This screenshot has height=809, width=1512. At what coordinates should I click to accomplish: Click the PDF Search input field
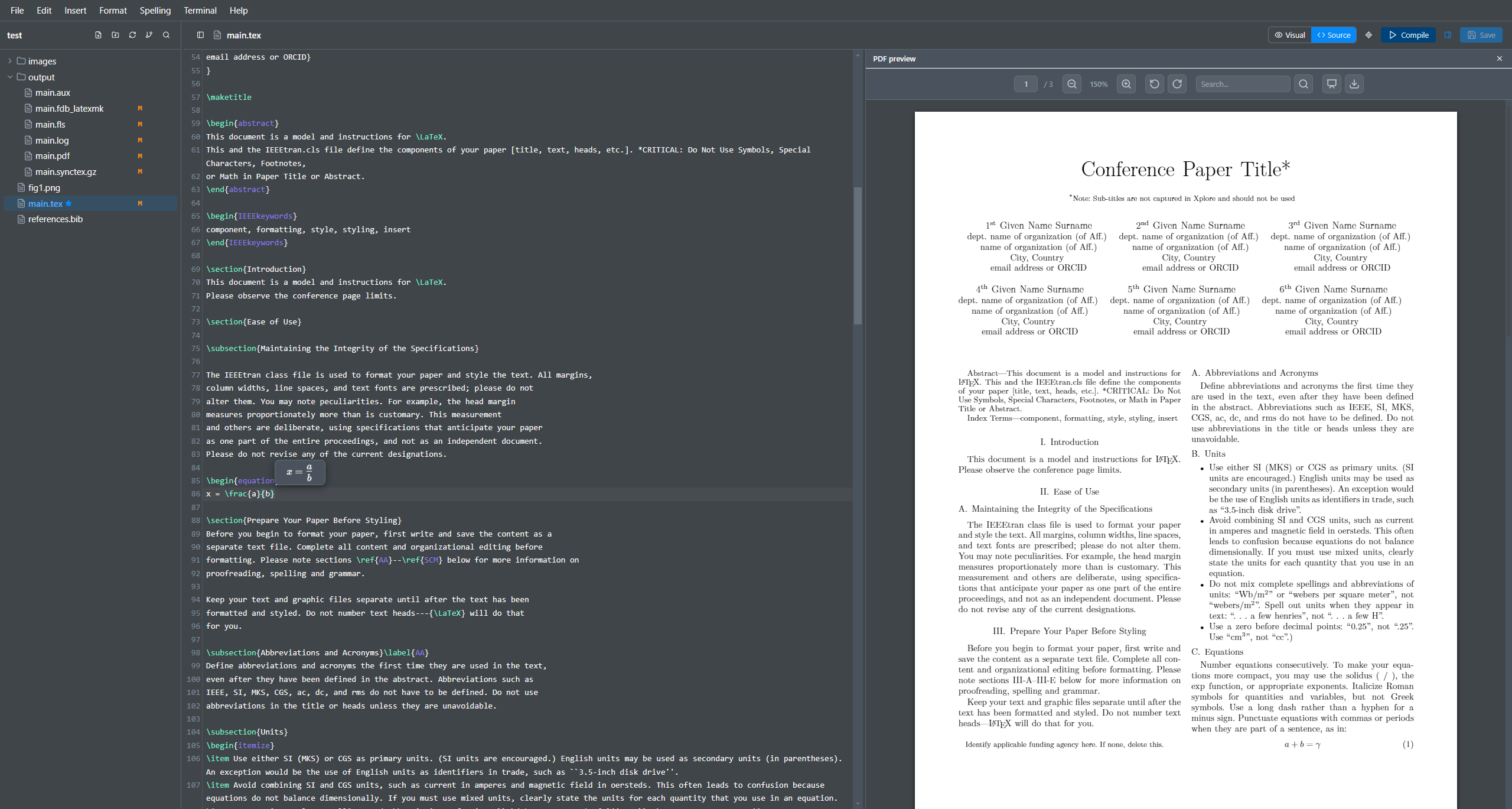1243,84
